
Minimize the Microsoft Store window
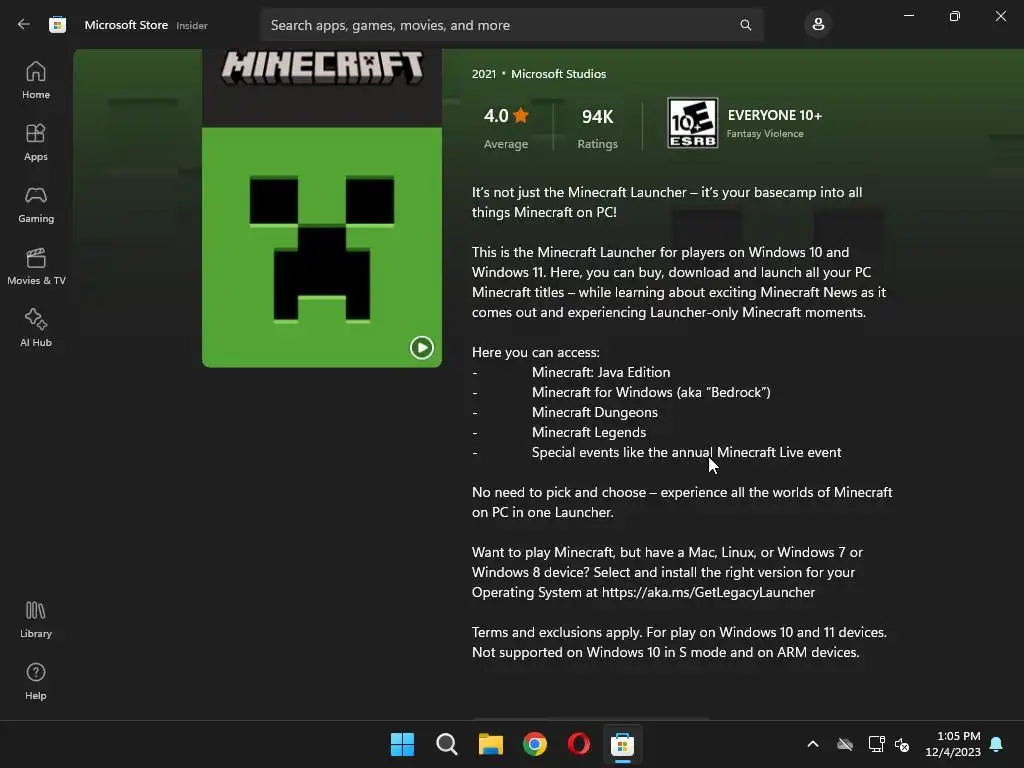(x=908, y=16)
